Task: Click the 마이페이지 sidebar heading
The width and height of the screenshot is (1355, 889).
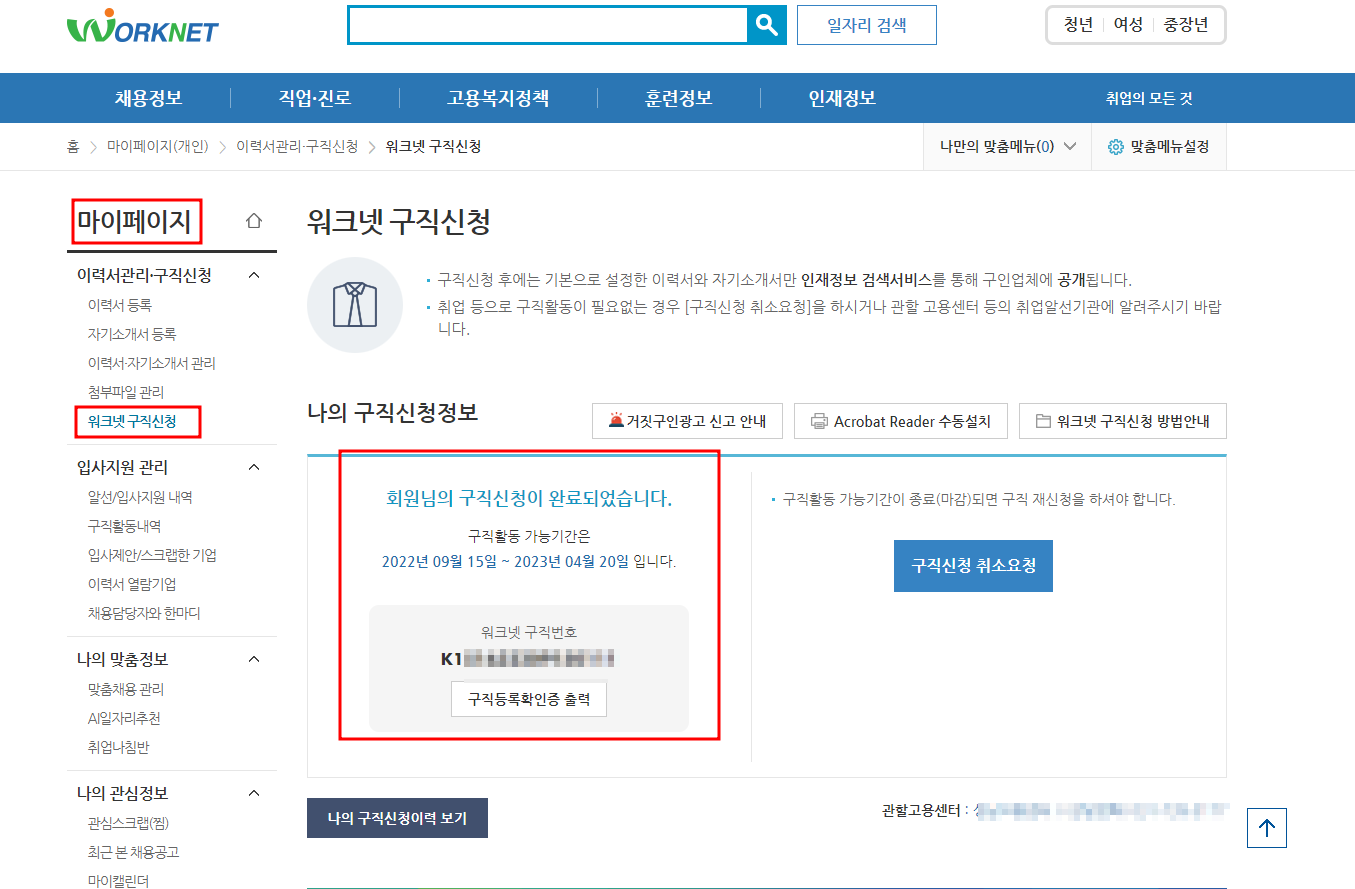Action: (x=134, y=221)
